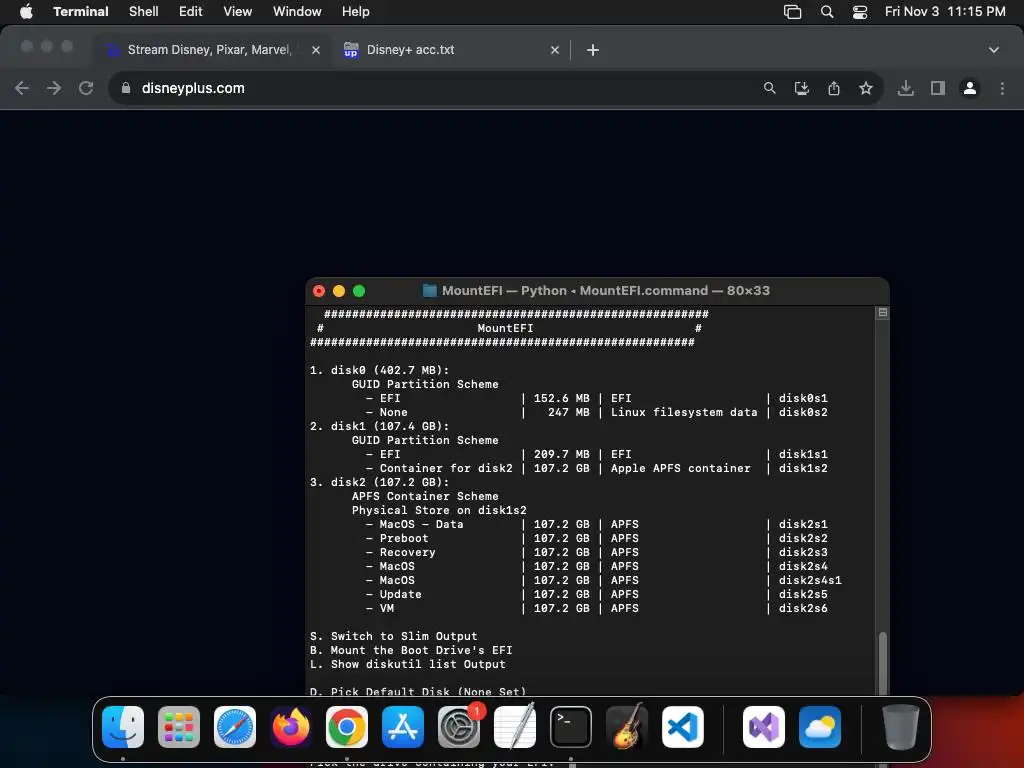Open Google Chrome from the Dock
This screenshot has height=768, width=1024.
[347, 727]
